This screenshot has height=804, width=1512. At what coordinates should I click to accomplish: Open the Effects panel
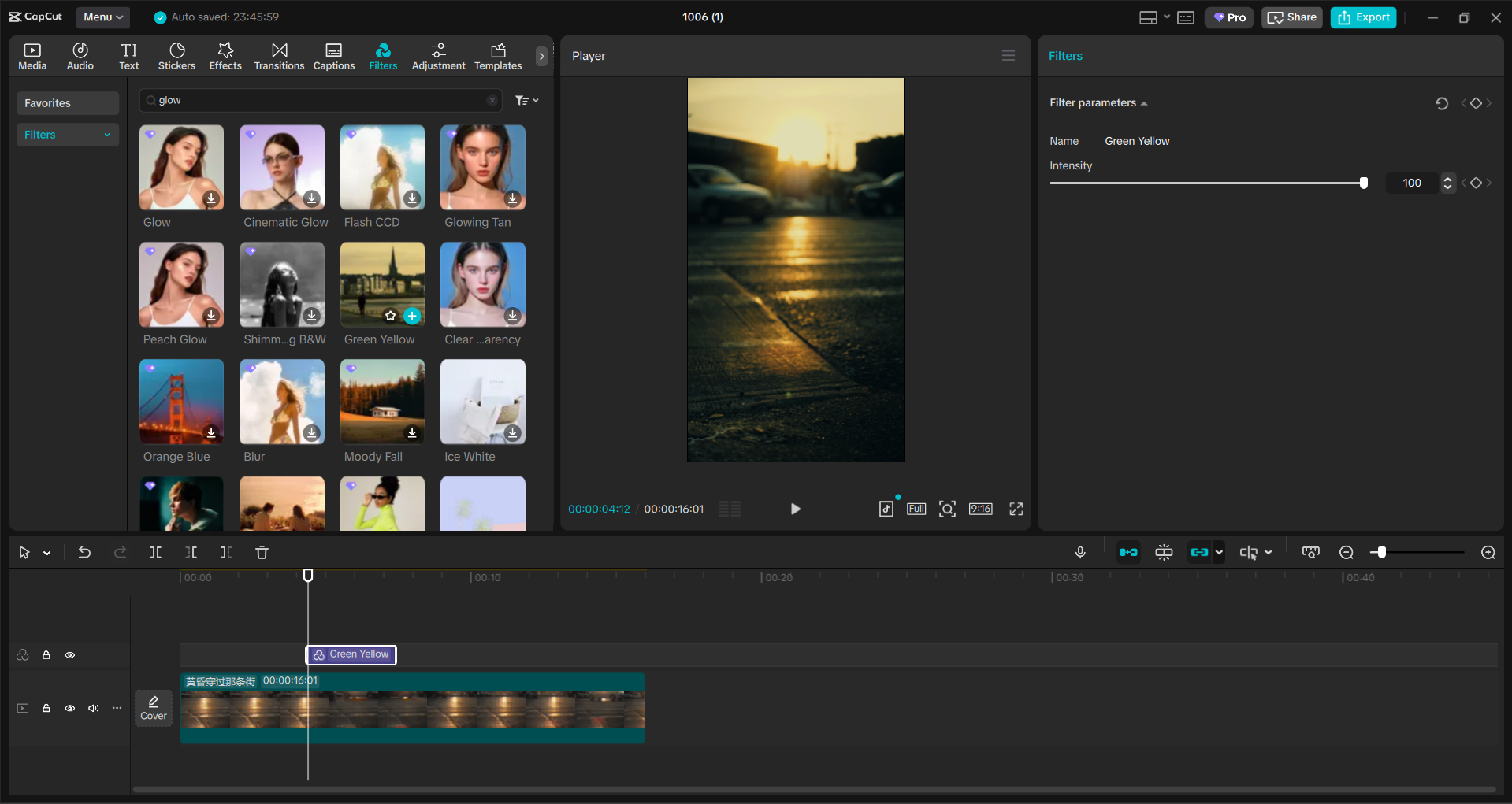tap(225, 55)
